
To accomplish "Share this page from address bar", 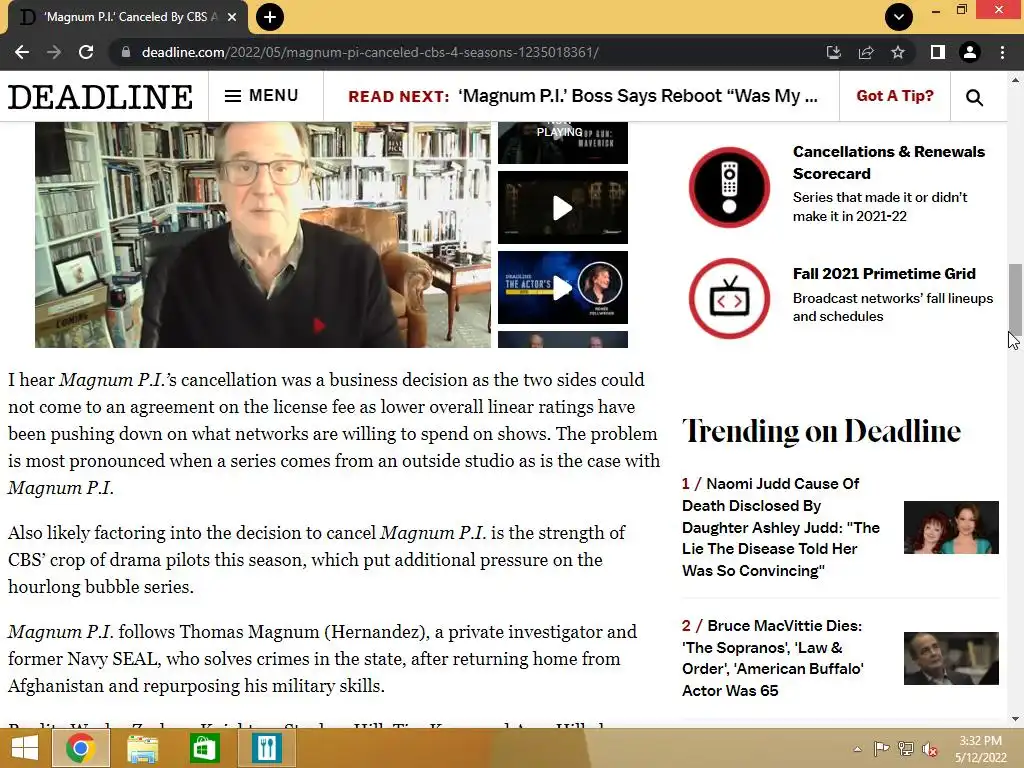I will point(866,52).
